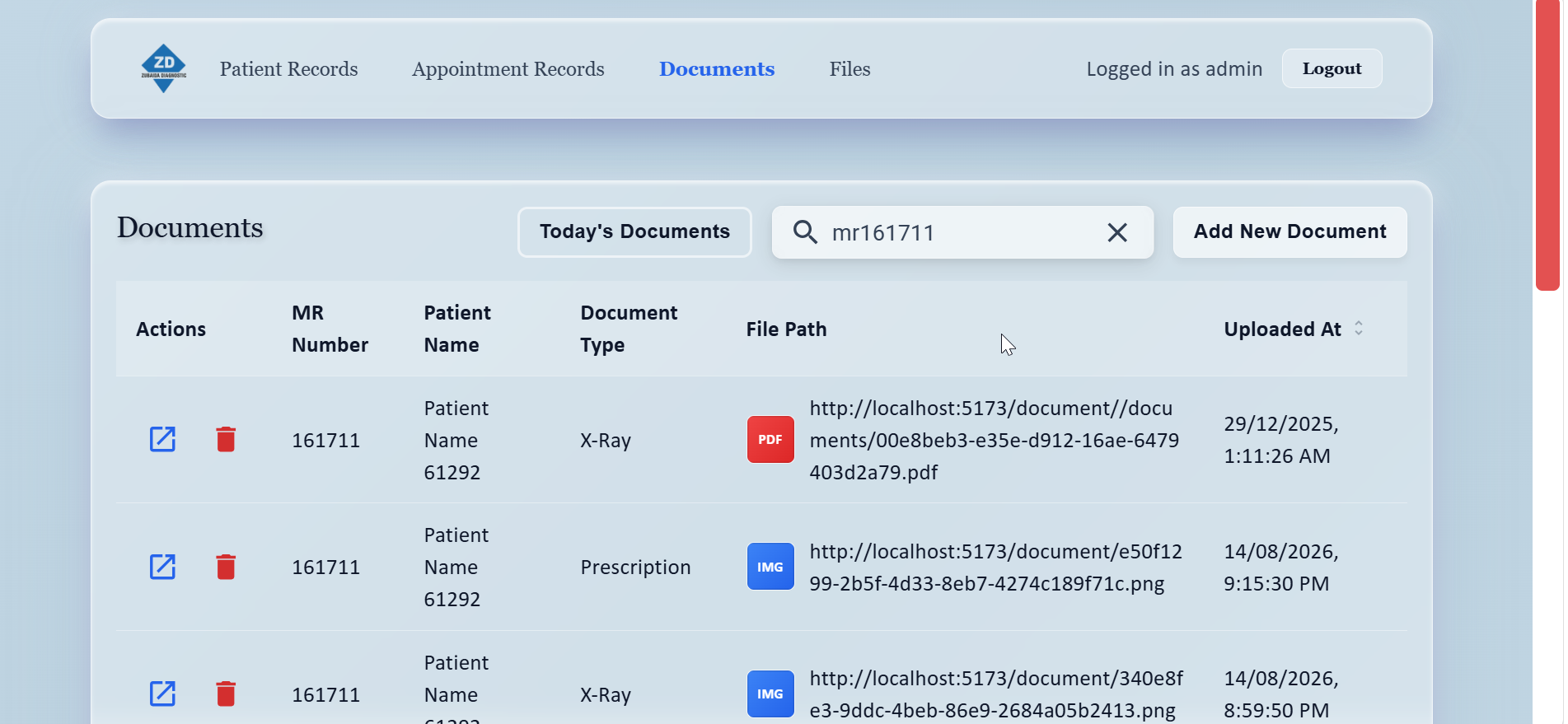This screenshot has width=1568, height=724.
Task: Log out with the Logout button
Action: pos(1332,68)
